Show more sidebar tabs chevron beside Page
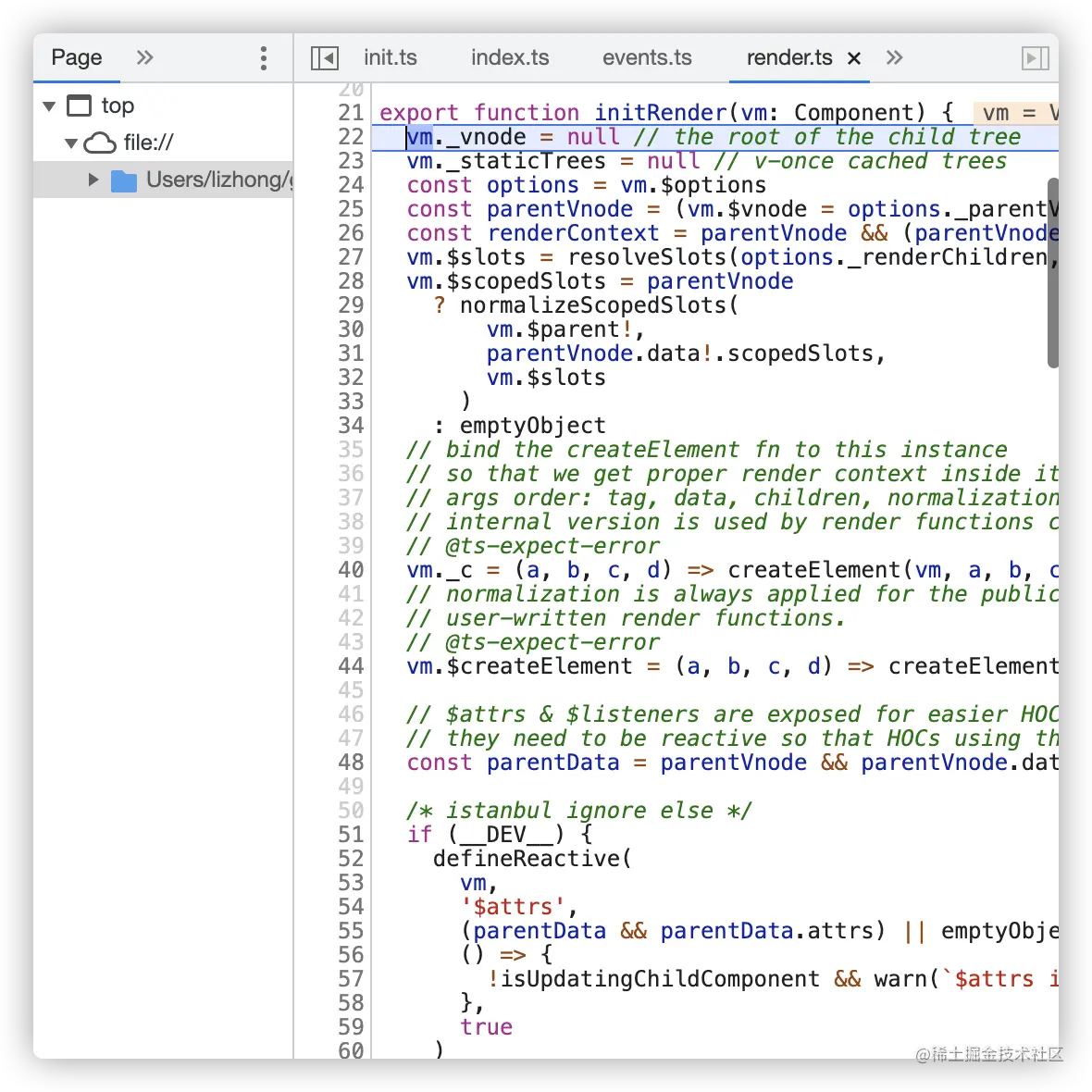The height and width of the screenshot is (1092, 1092). click(144, 57)
